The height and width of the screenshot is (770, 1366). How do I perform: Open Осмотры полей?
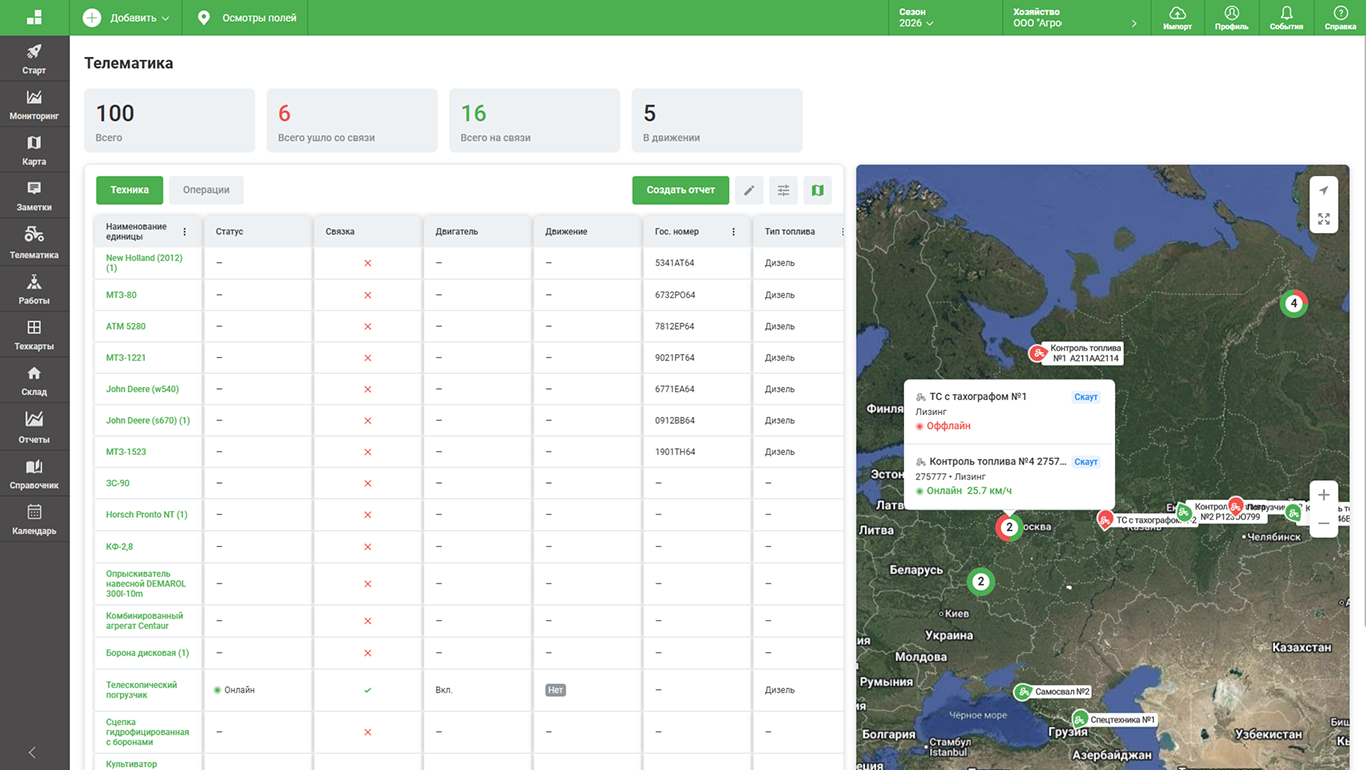point(247,18)
